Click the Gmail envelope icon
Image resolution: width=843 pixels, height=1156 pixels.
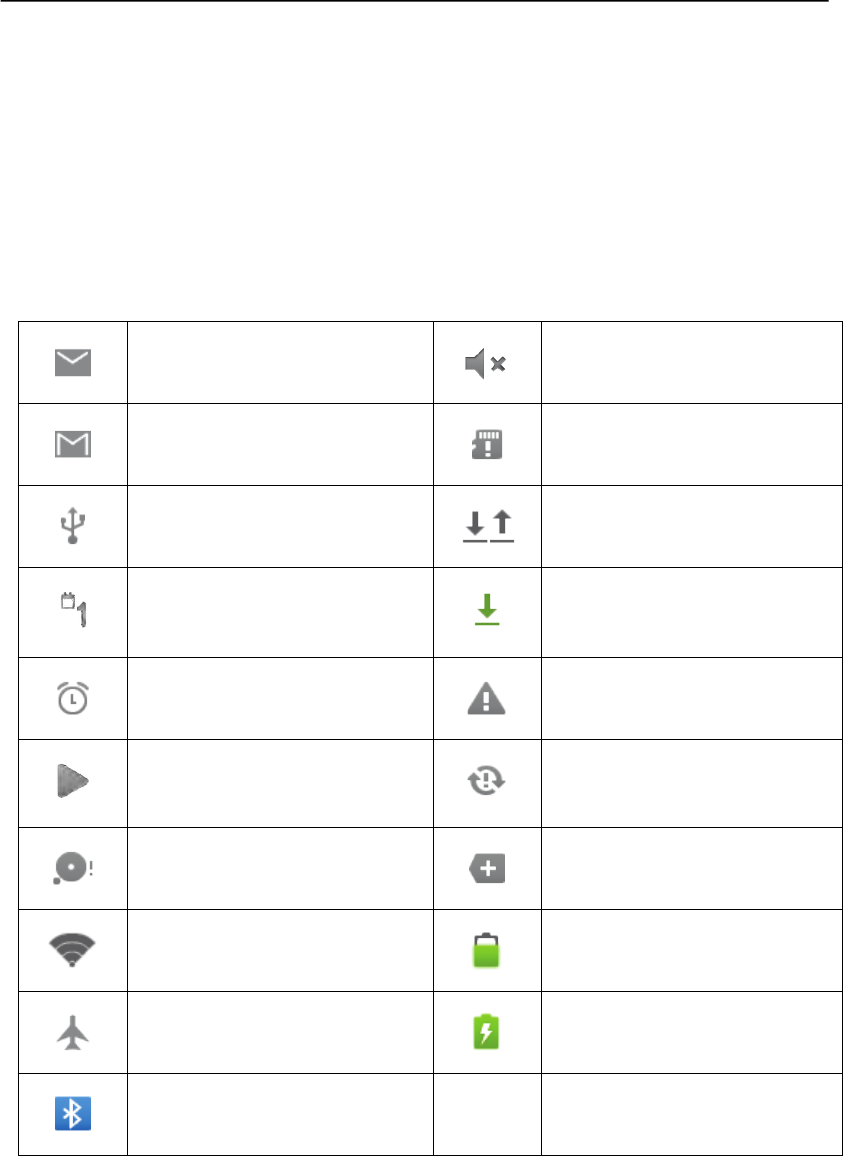(x=72, y=445)
